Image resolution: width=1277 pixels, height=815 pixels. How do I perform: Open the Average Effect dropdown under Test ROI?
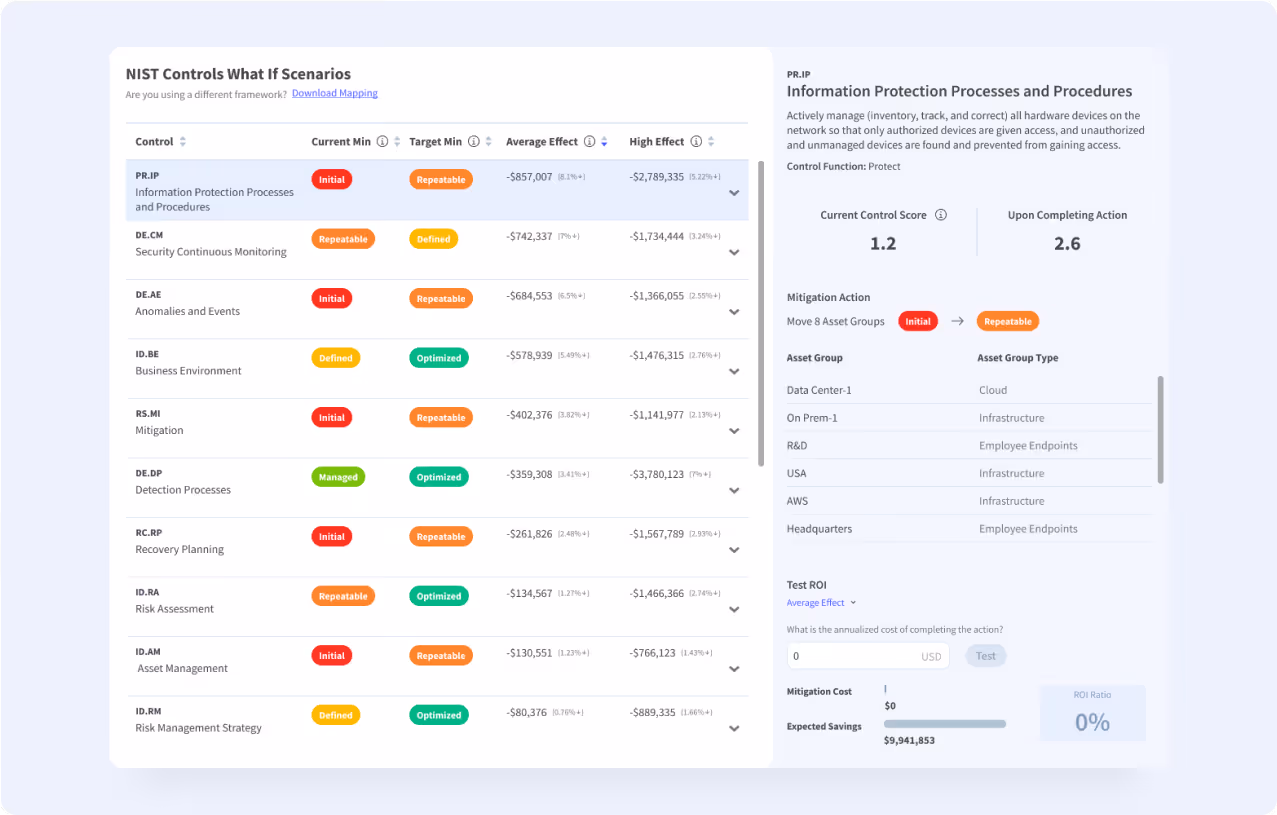[x=820, y=602]
